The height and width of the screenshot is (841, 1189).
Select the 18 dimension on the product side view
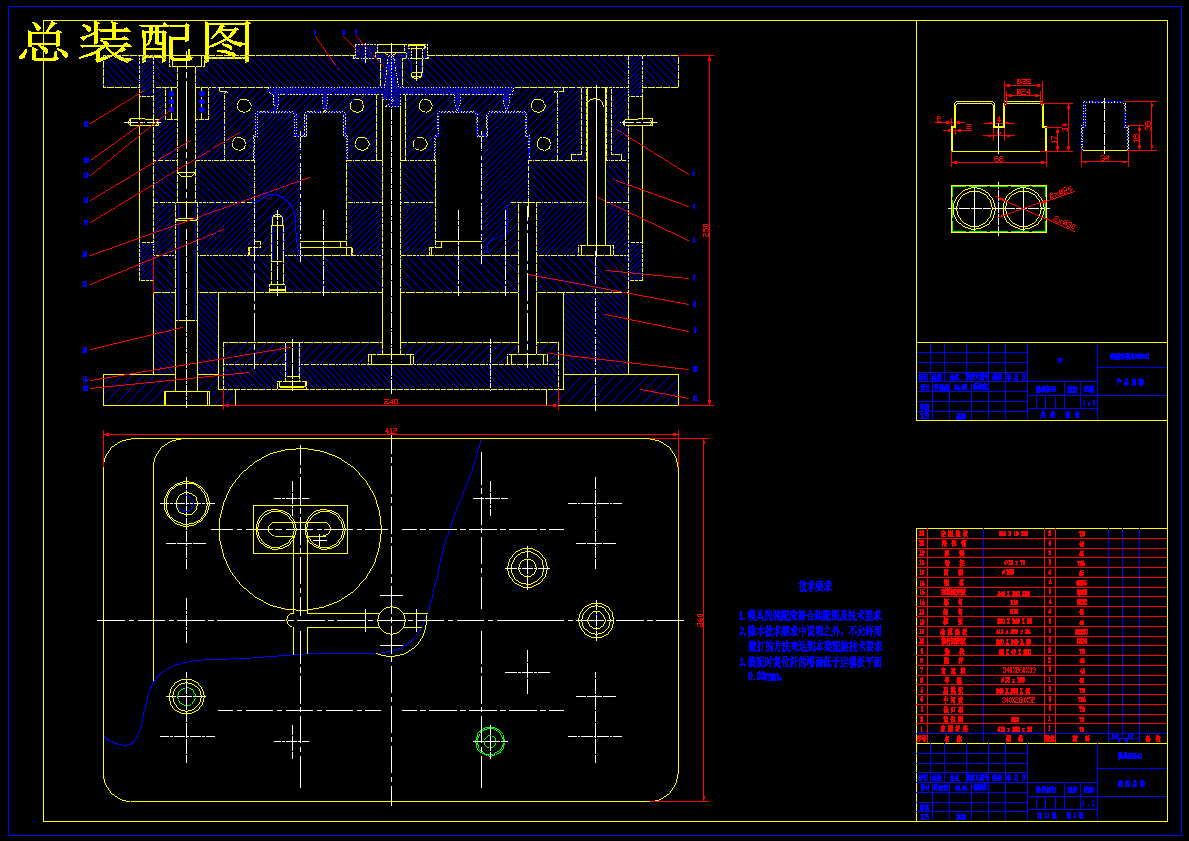tap(1137, 138)
